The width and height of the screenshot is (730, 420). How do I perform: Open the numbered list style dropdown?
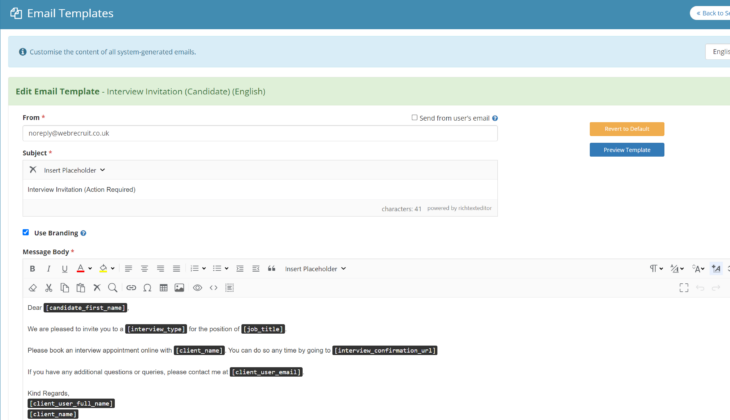coord(198,269)
